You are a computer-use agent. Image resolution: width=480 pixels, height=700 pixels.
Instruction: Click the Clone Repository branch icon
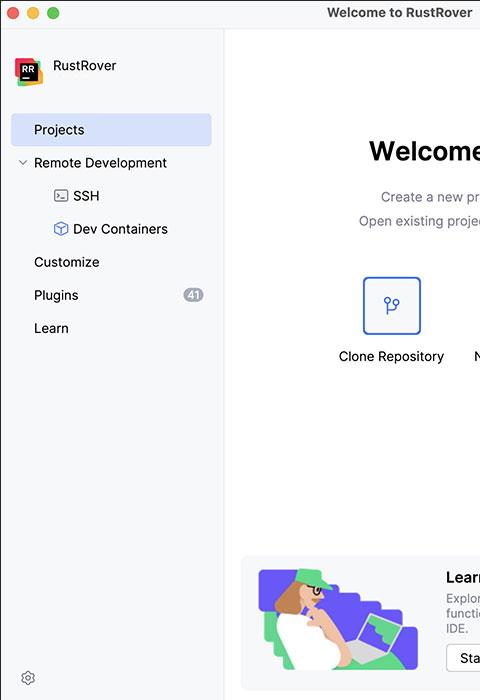pyautogui.click(x=392, y=306)
